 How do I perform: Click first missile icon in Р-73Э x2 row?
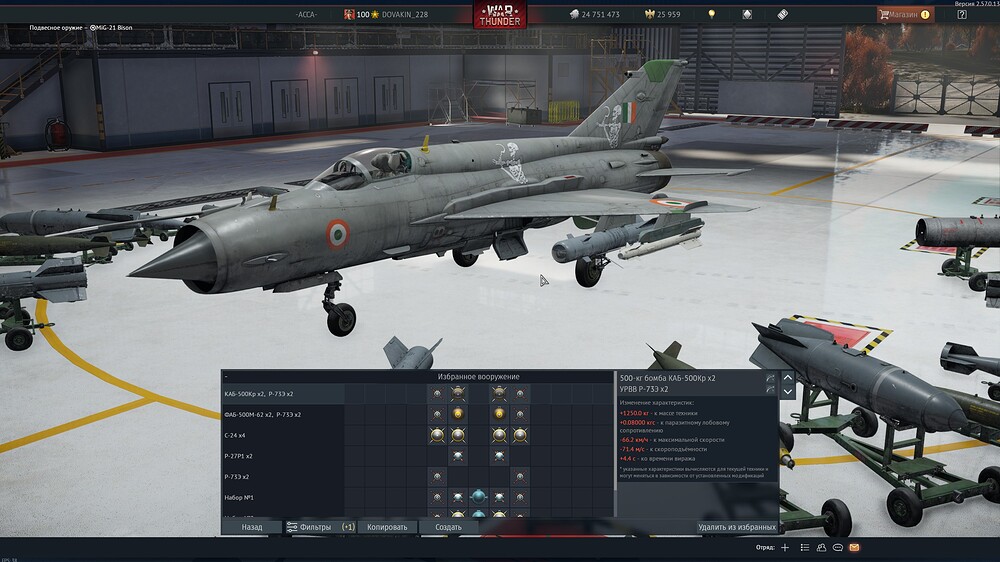pyautogui.click(x=437, y=477)
